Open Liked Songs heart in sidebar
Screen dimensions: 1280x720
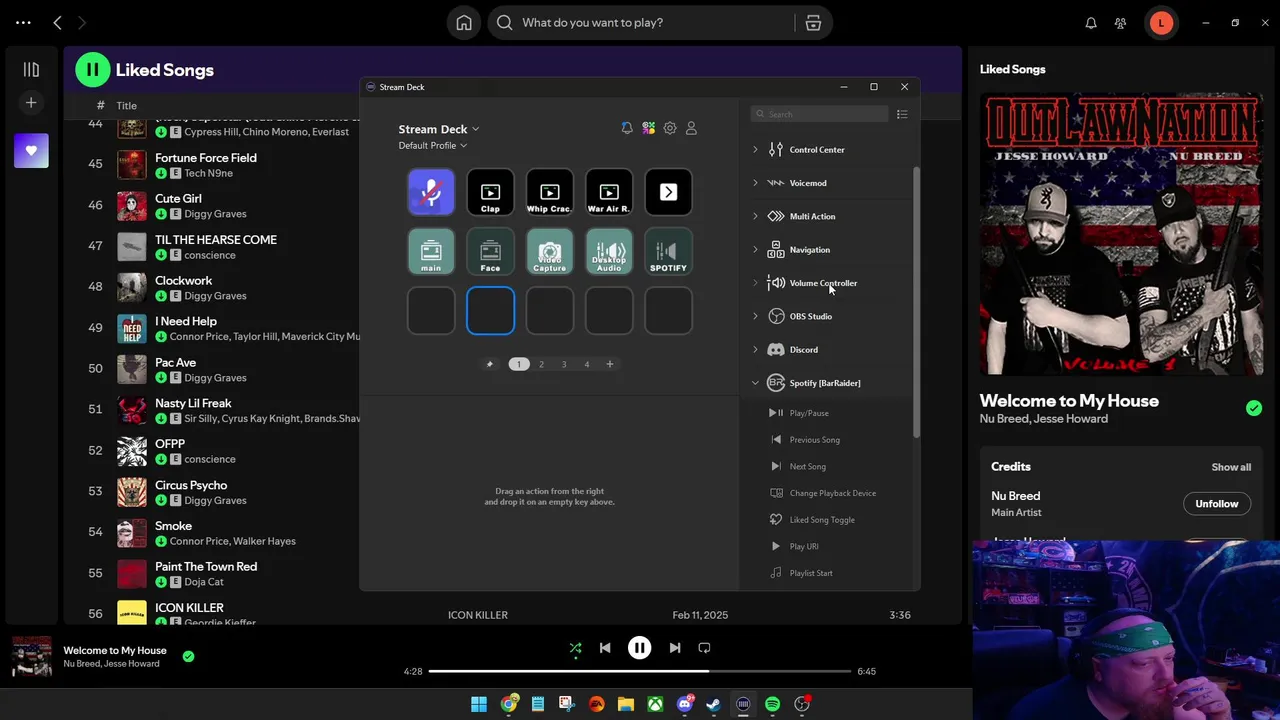pyautogui.click(x=31, y=151)
